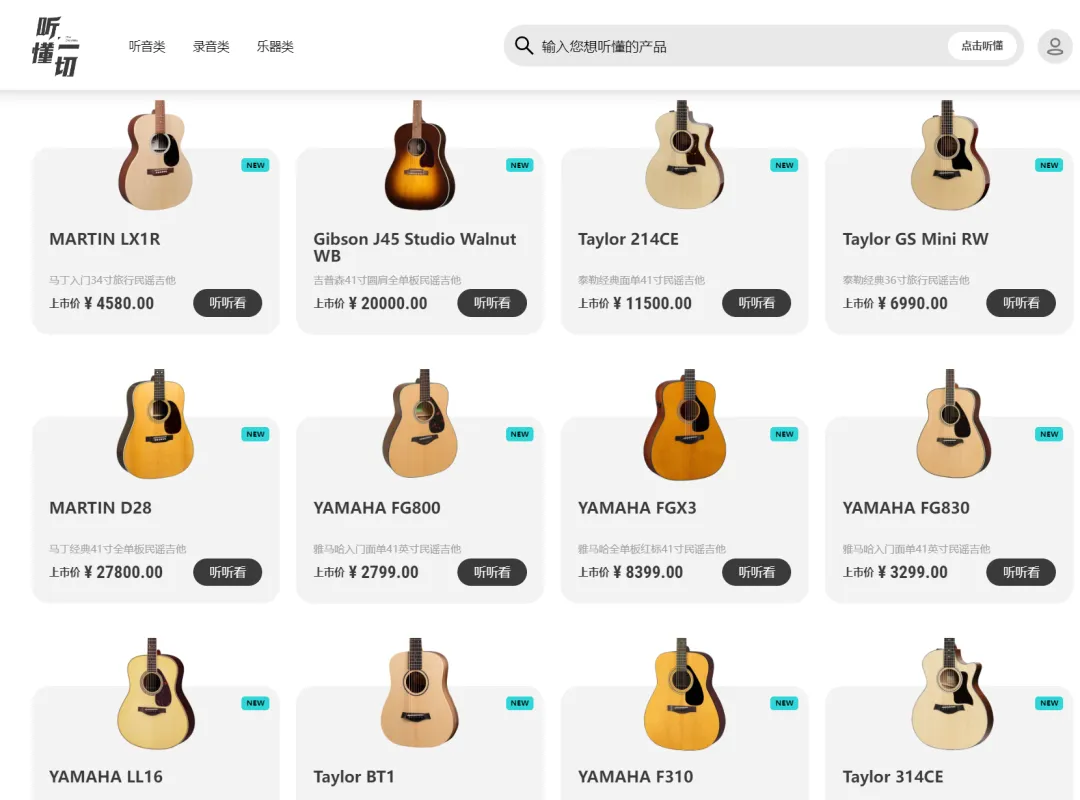Open the YAMAHA F310 guitar image

(x=684, y=693)
